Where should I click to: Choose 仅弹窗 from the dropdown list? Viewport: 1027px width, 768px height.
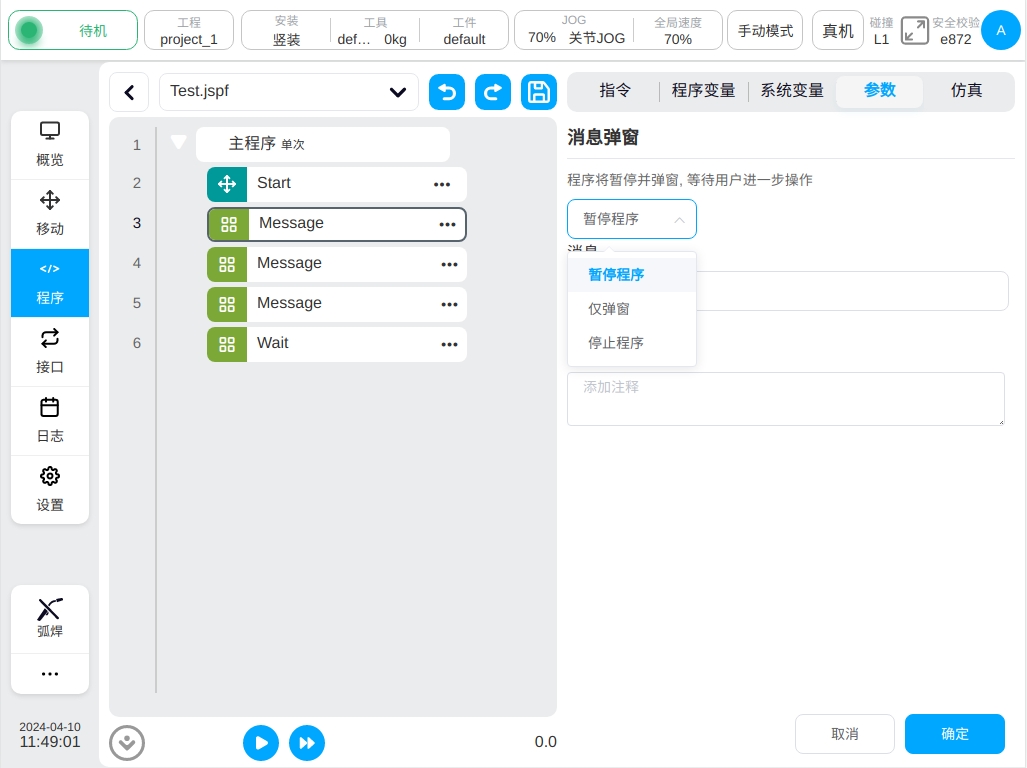609,309
